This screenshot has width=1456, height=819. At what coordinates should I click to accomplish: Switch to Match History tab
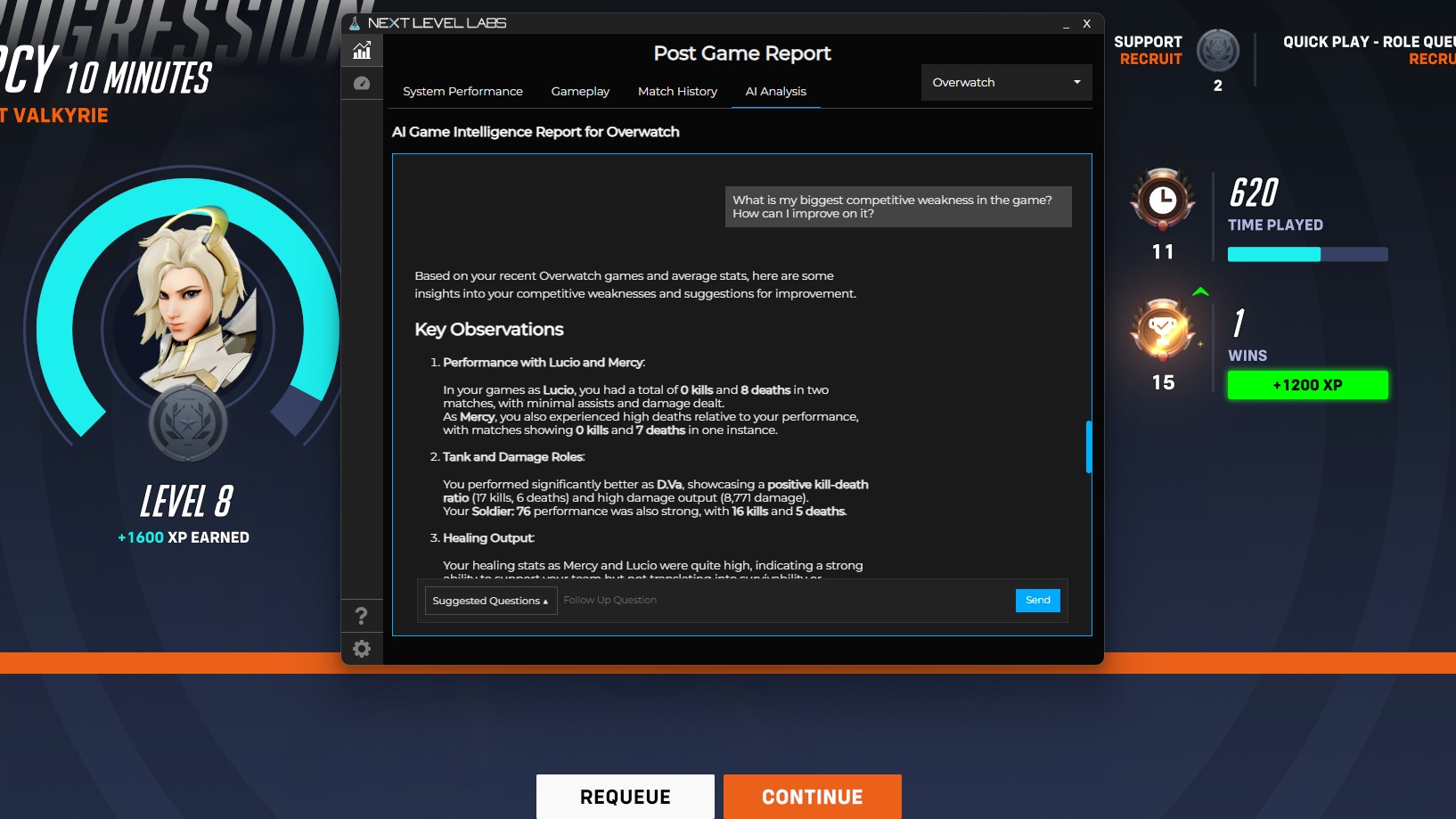tap(677, 92)
